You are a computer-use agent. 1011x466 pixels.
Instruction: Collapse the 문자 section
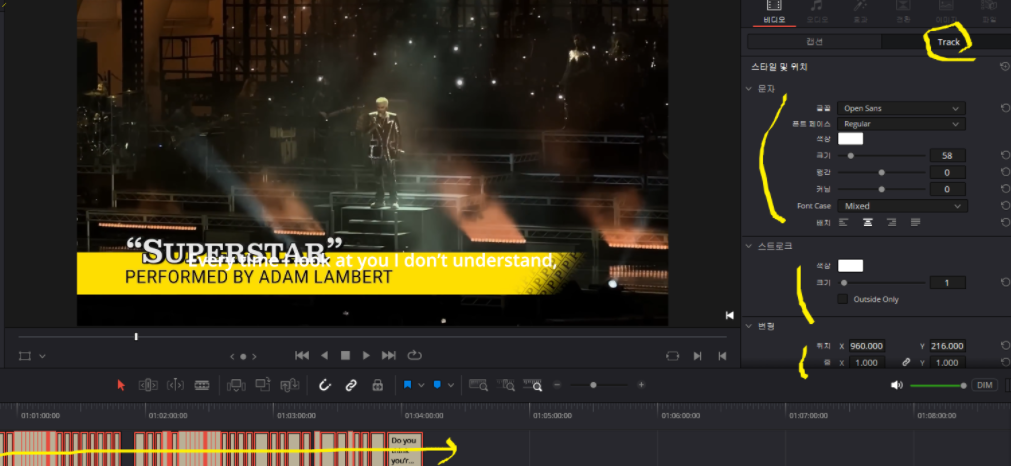pyautogui.click(x=749, y=88)
